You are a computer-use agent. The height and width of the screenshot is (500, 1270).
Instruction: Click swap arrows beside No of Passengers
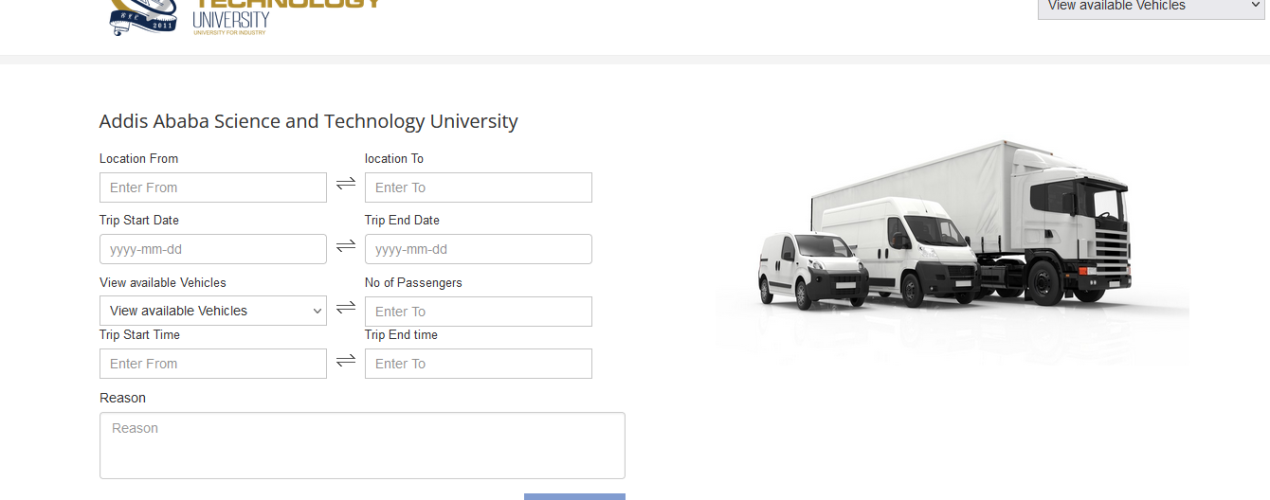(346, 307)
